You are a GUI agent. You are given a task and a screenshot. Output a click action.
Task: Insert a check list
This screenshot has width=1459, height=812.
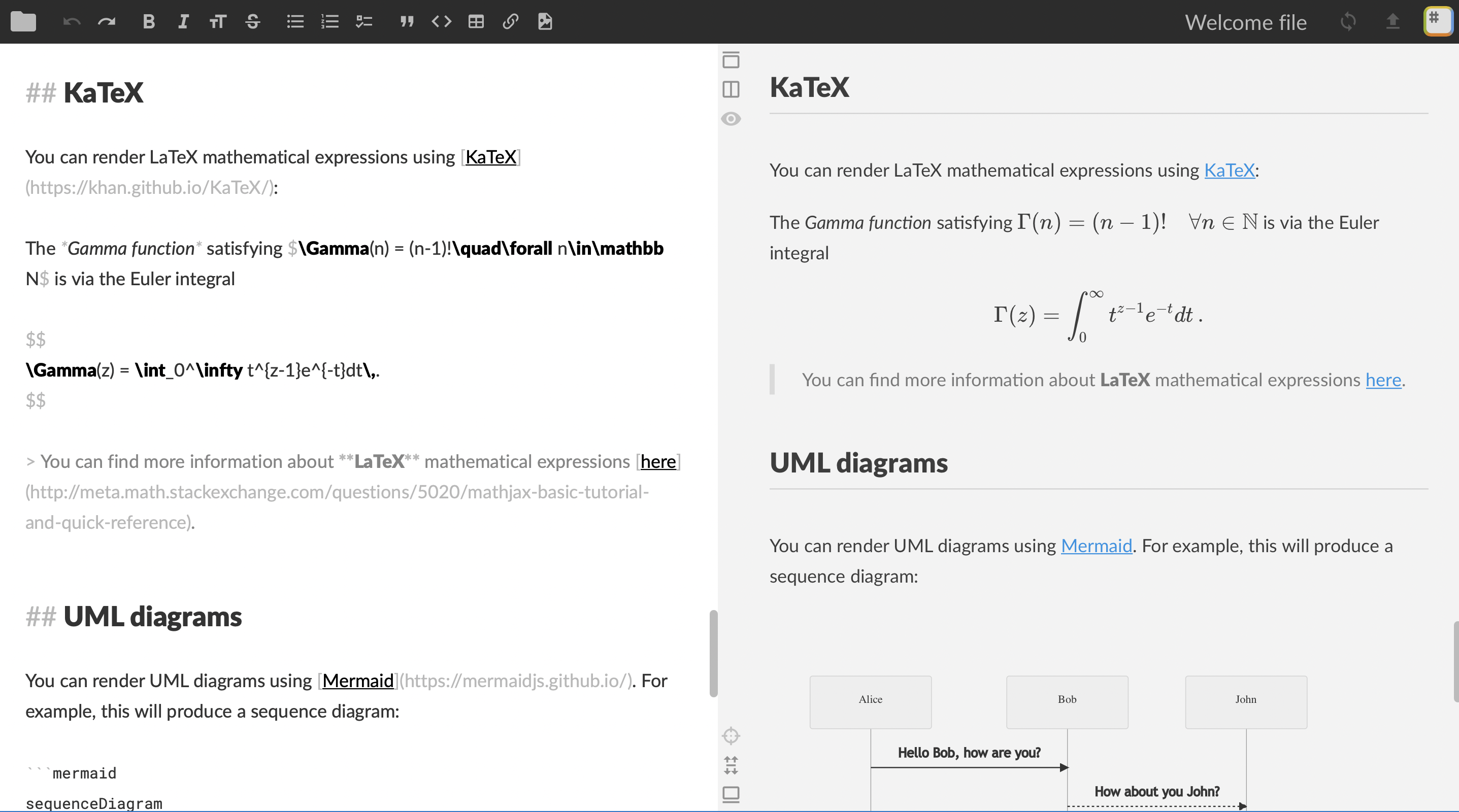pyautogui.click(x=363, y=21)
